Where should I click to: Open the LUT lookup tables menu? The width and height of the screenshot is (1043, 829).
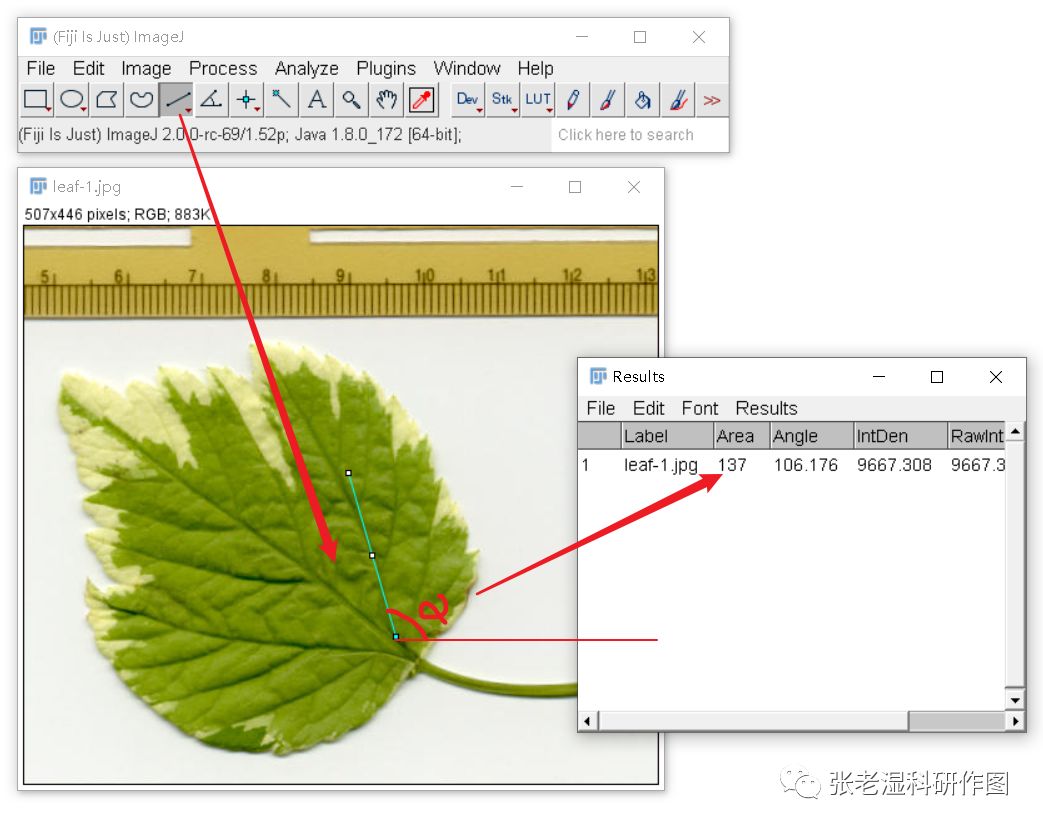tap(537, 100)
